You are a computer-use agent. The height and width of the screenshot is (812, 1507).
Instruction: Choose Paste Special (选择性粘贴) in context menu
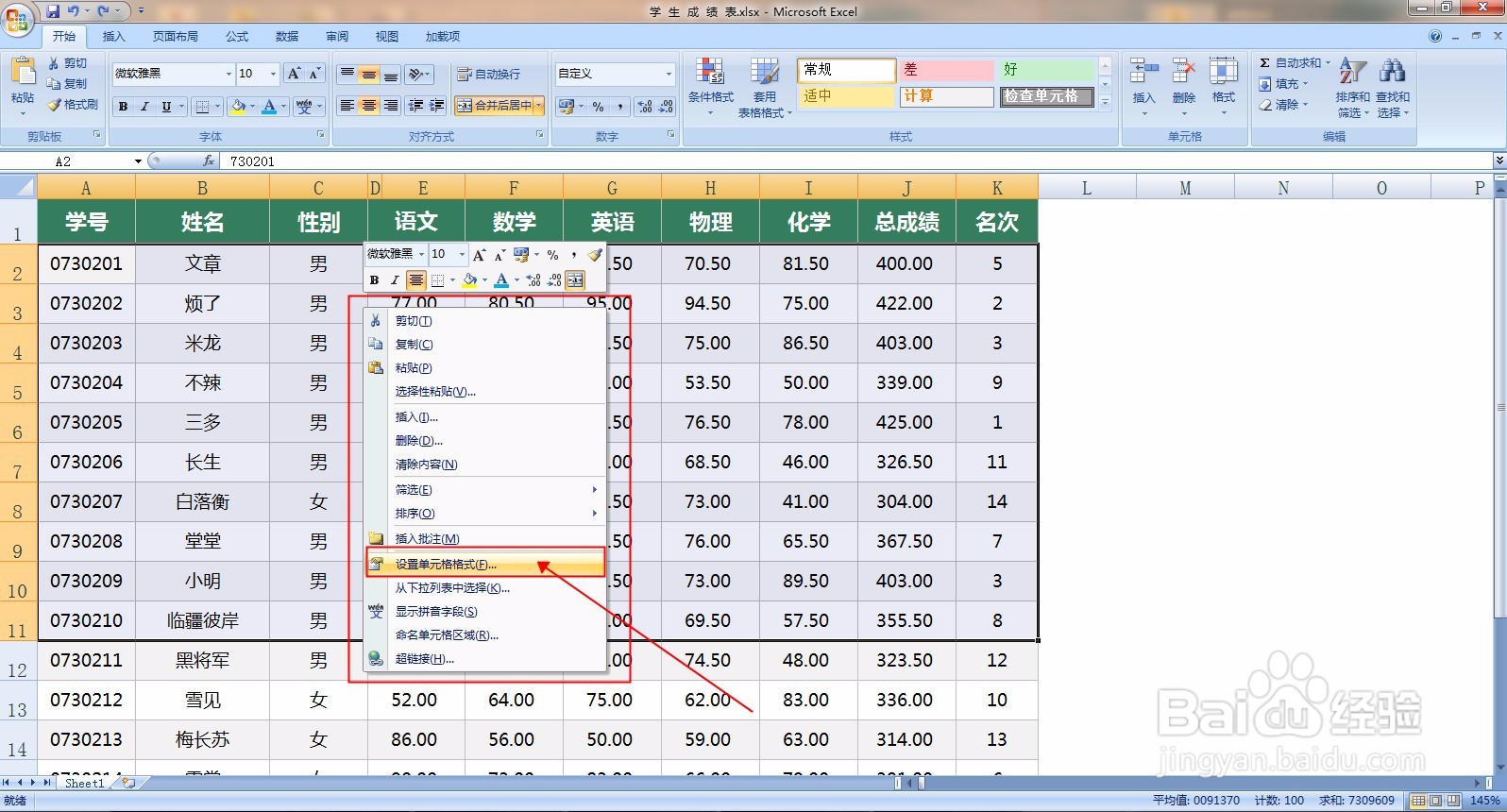click(485, 392)
